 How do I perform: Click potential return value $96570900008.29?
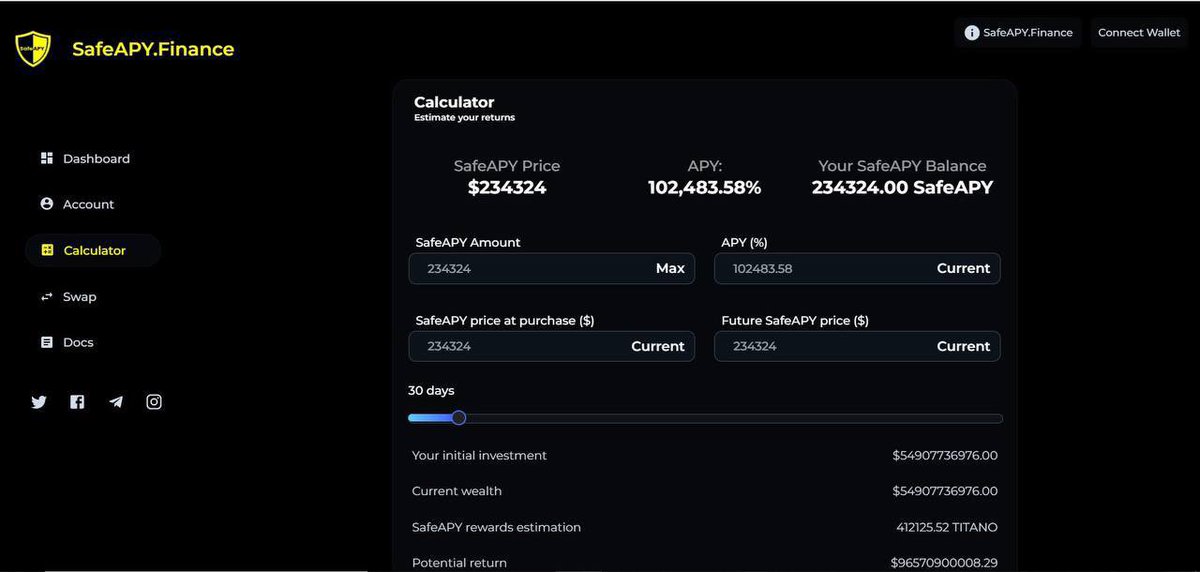944,563
